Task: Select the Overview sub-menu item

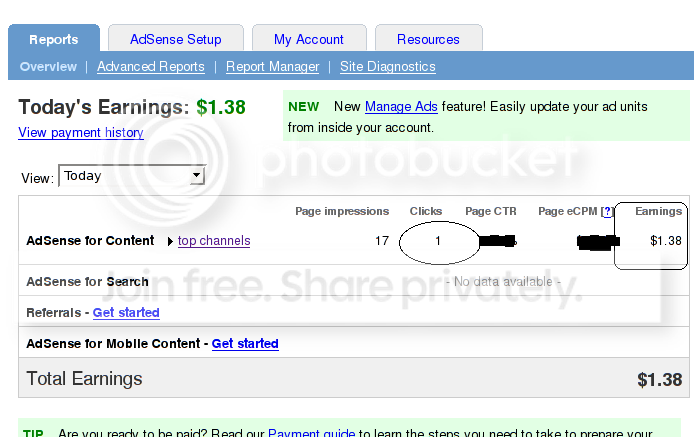Action: pyautogui.click(x=48, y=66)
